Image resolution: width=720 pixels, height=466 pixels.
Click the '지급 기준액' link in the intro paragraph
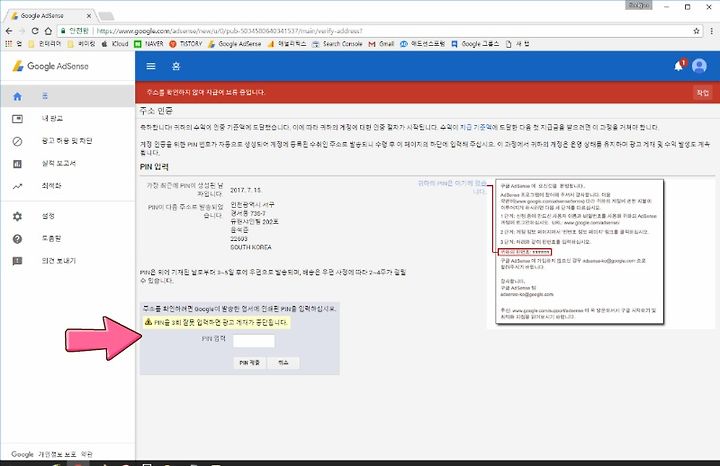(476, 127)
